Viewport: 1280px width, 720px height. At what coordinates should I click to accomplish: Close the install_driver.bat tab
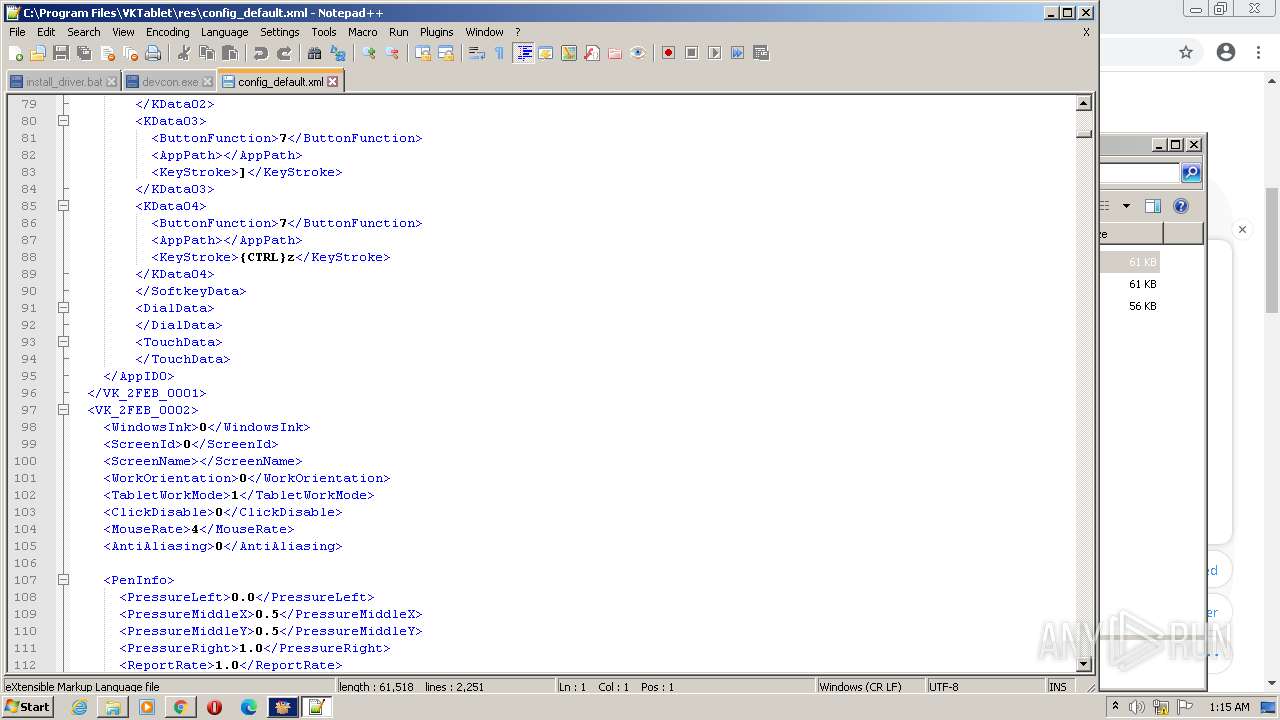click(x=111, y=82)
